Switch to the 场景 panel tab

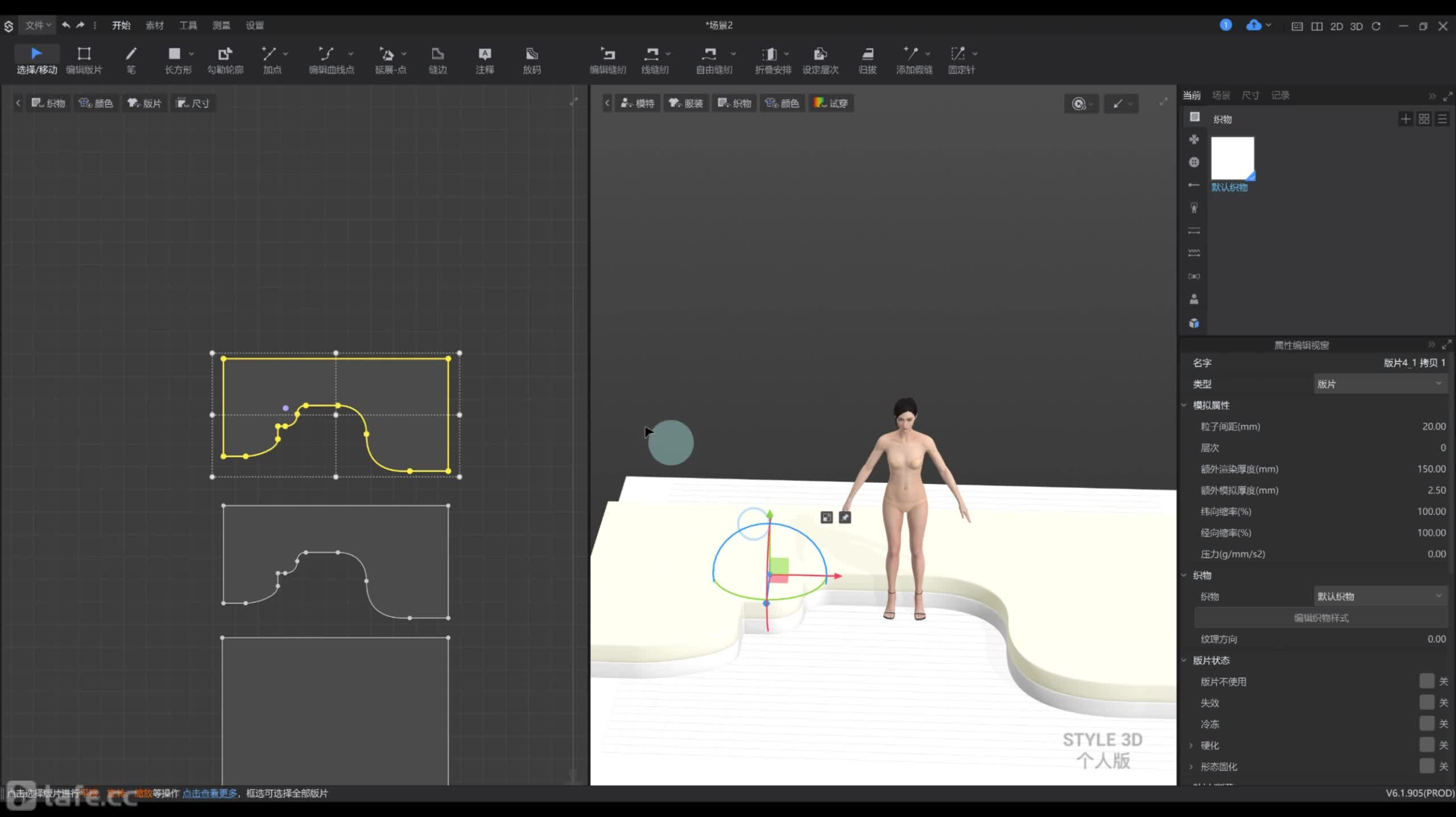(x=1221, y=95)
